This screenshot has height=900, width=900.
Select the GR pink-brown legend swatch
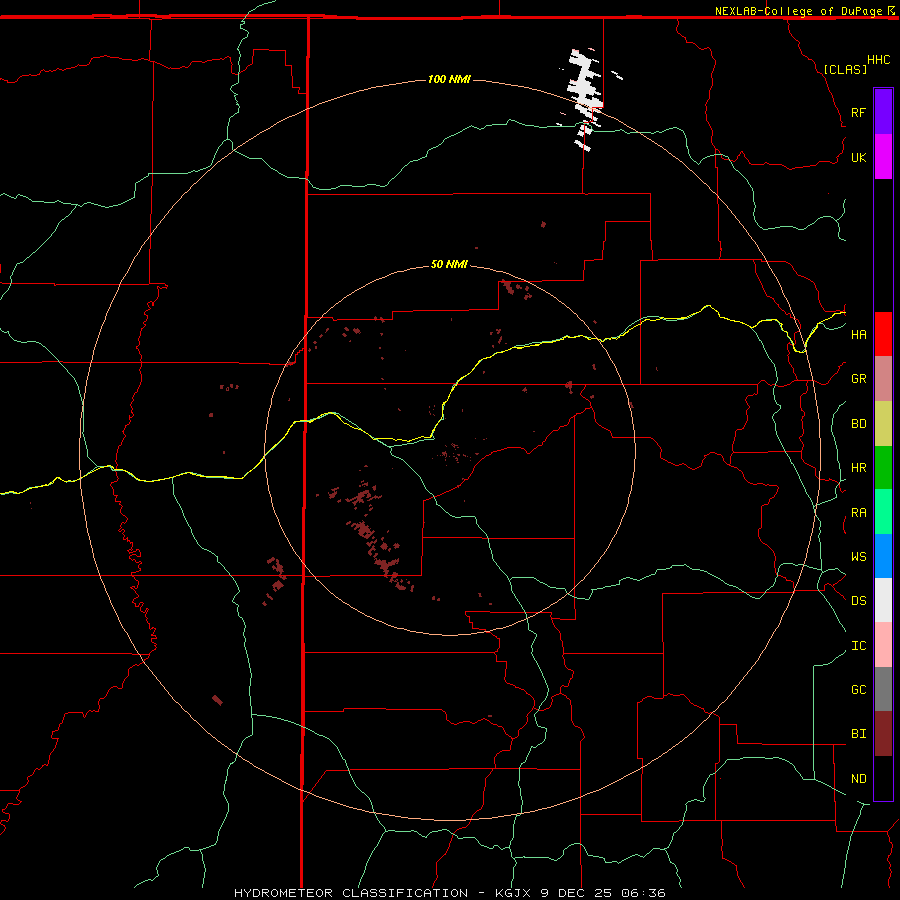[883, 378]
